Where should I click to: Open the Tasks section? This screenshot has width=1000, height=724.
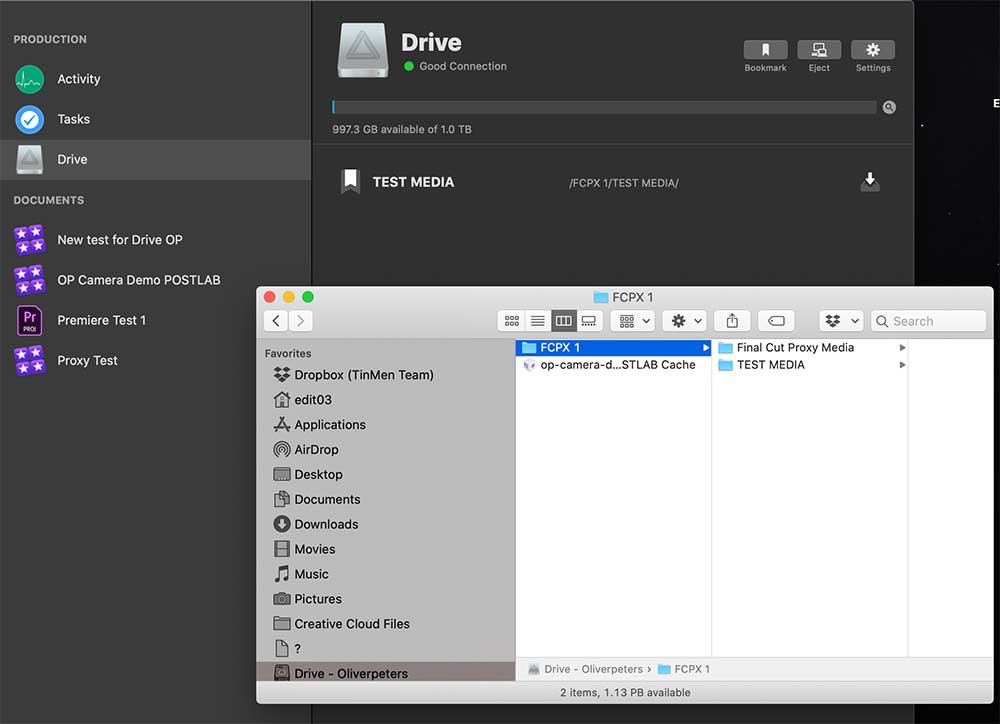click(x=156, y=119)
